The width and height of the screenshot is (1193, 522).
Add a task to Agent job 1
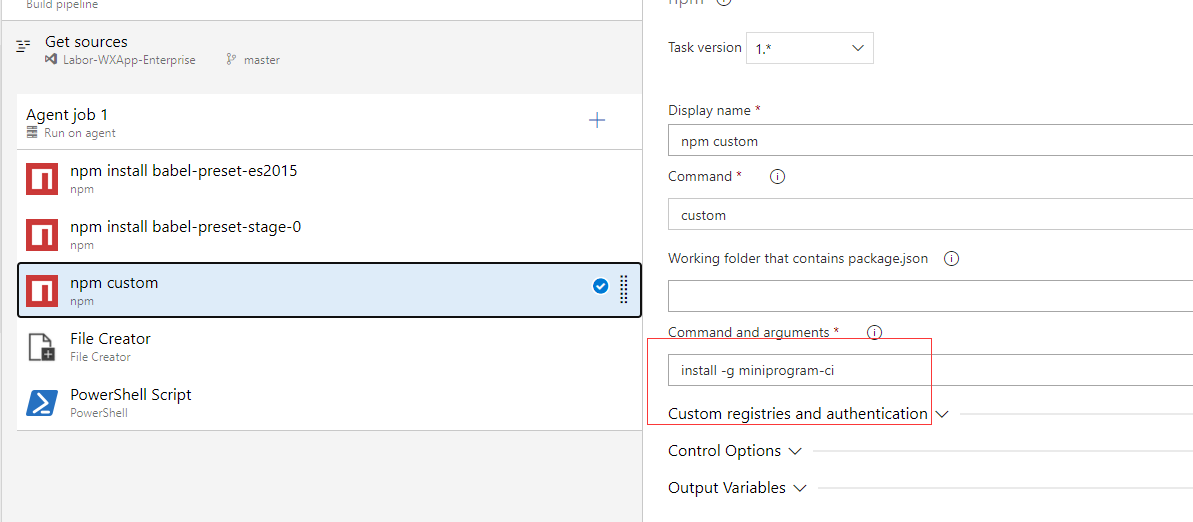click(597, 120)
